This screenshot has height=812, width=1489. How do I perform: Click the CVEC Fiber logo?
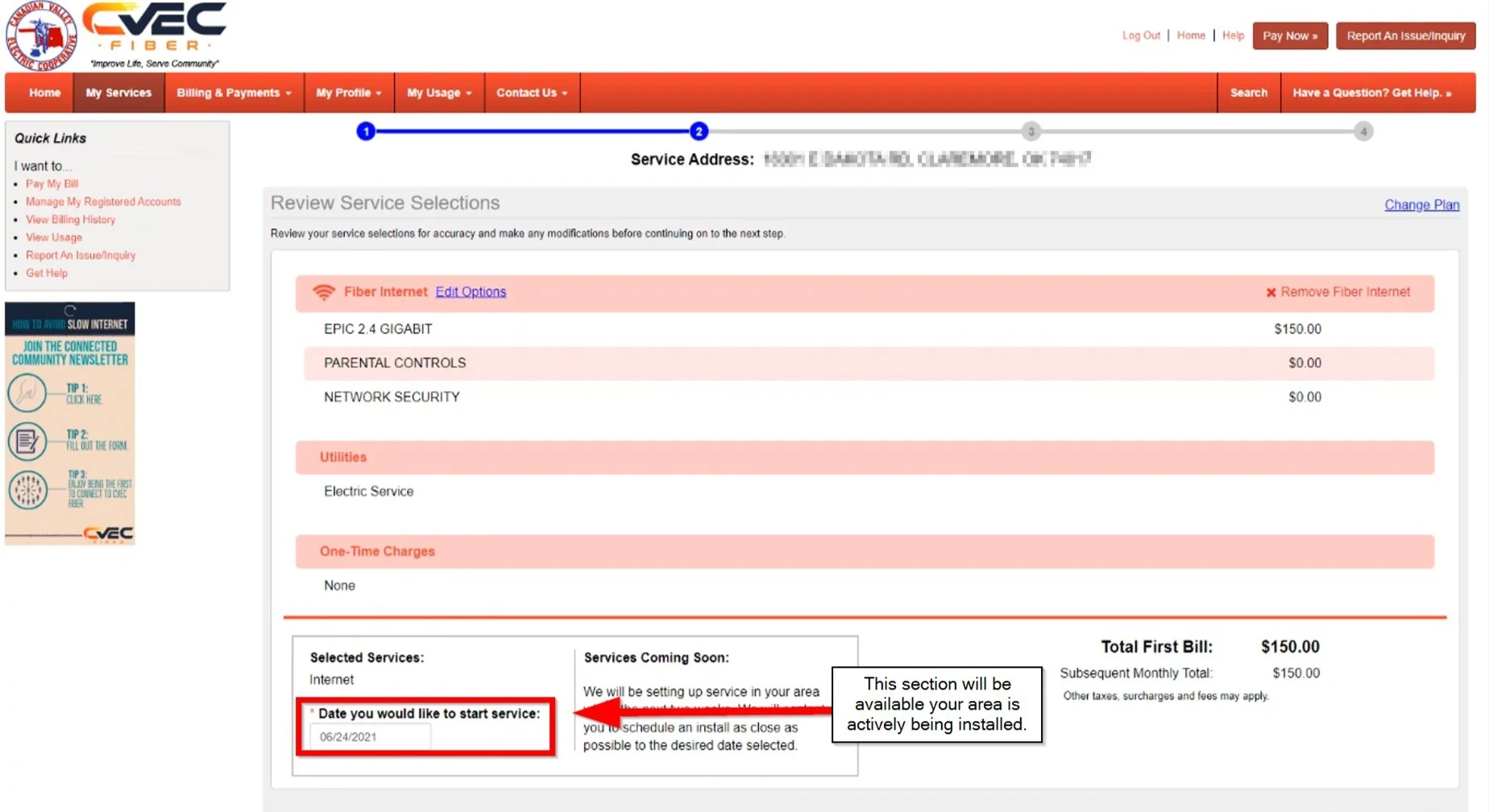pos(155,34)
